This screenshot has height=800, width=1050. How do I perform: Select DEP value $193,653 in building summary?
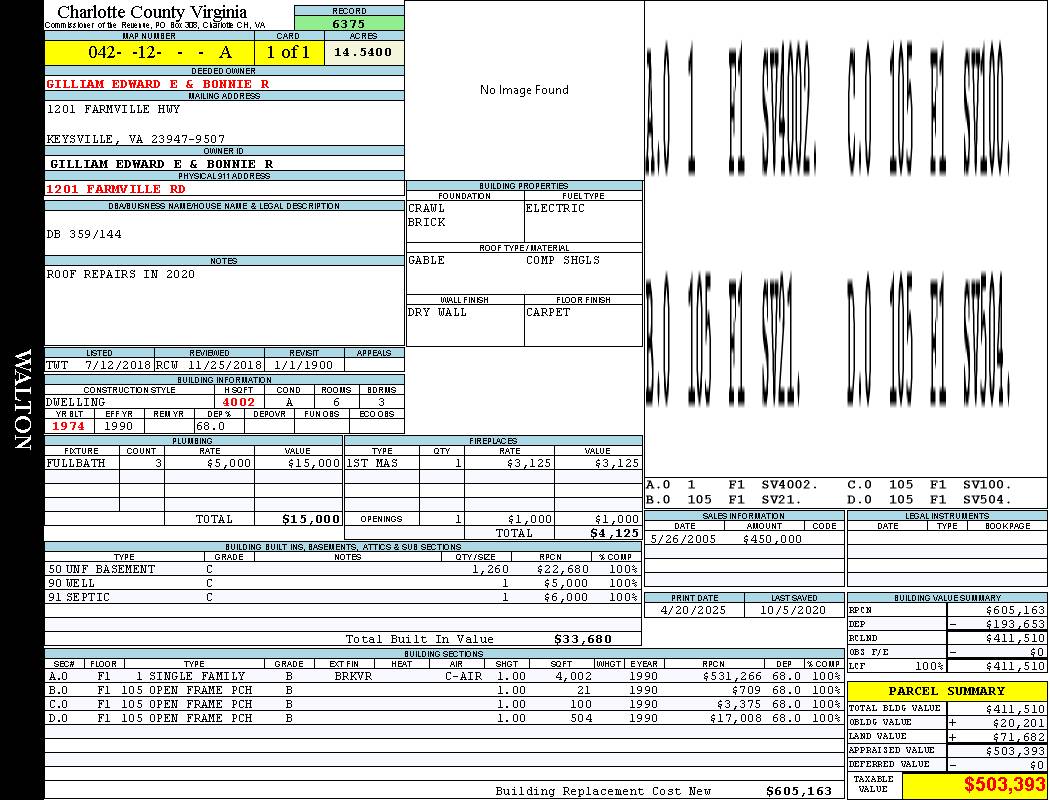[x=1015, y=624]
